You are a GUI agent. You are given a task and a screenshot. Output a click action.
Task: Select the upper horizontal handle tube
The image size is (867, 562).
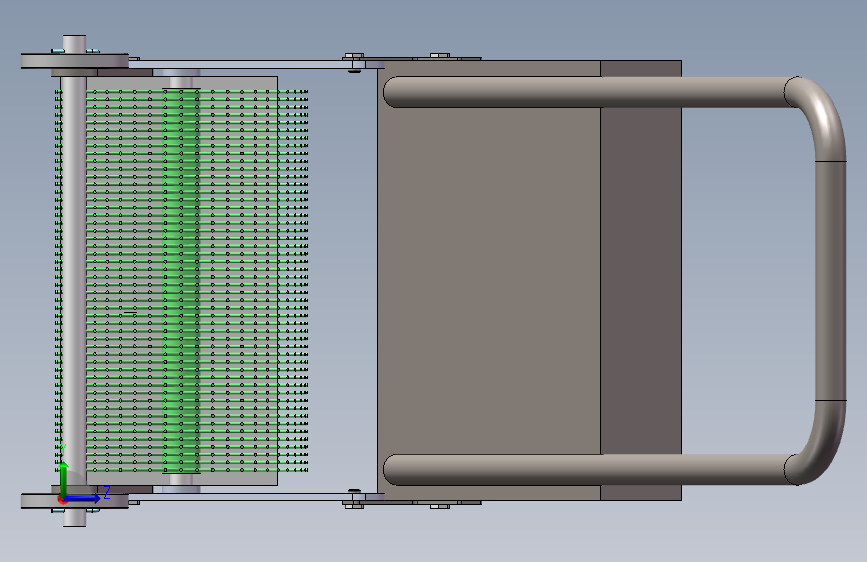(x=586, y=92)
